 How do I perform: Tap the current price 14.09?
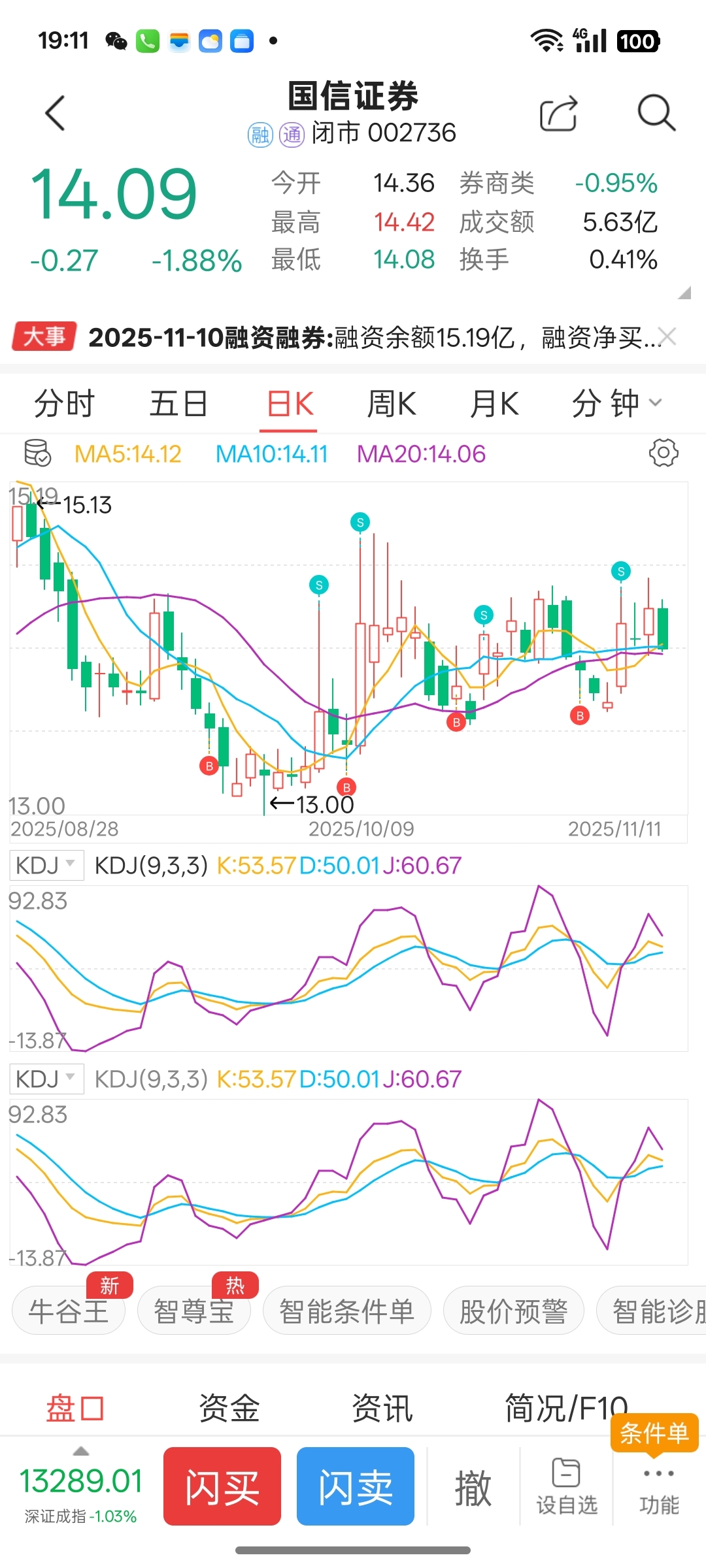(x=114, y=195)
